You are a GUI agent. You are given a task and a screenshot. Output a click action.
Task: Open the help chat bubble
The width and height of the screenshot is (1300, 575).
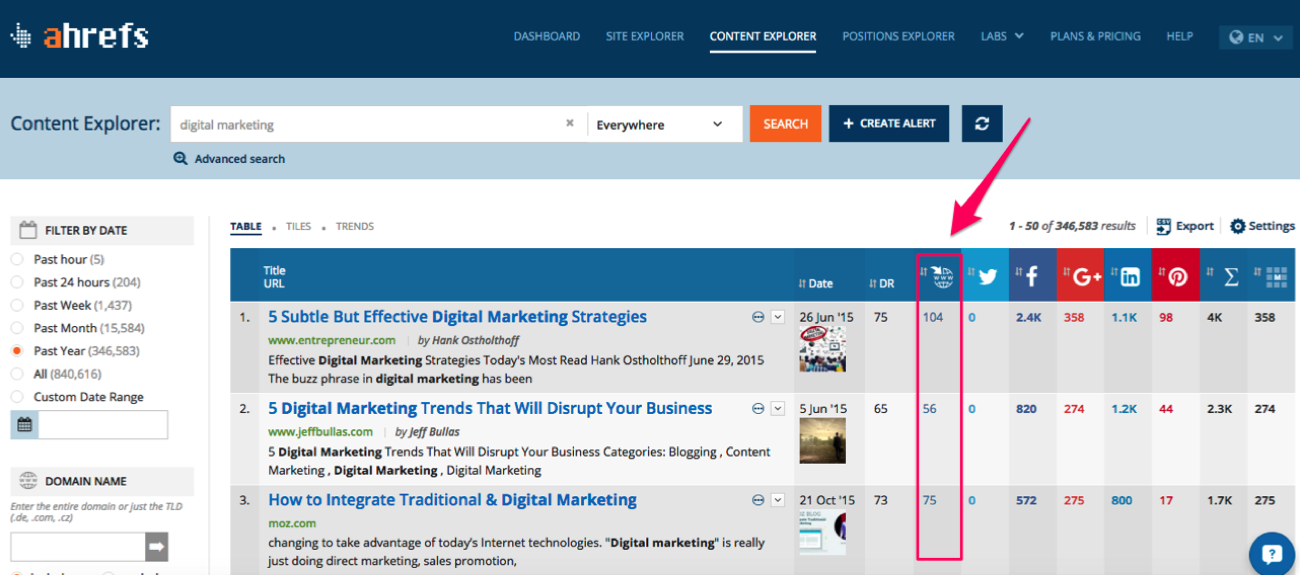(1271, 553)
